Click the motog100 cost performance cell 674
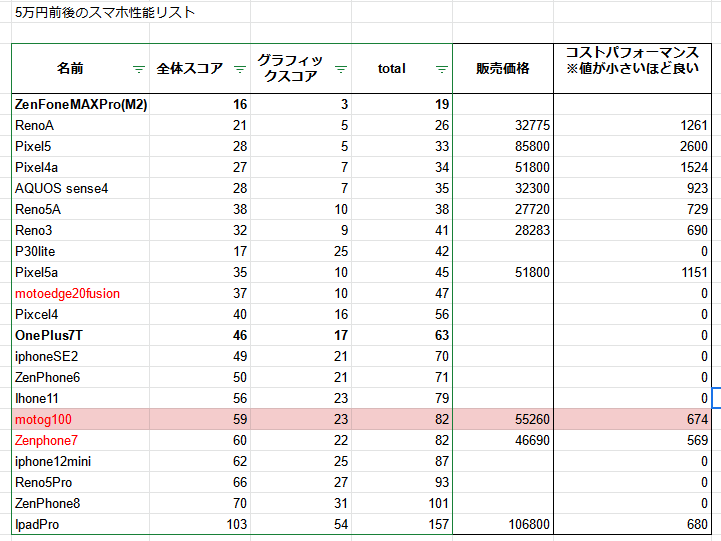The image size is (721, 541). 637,419
